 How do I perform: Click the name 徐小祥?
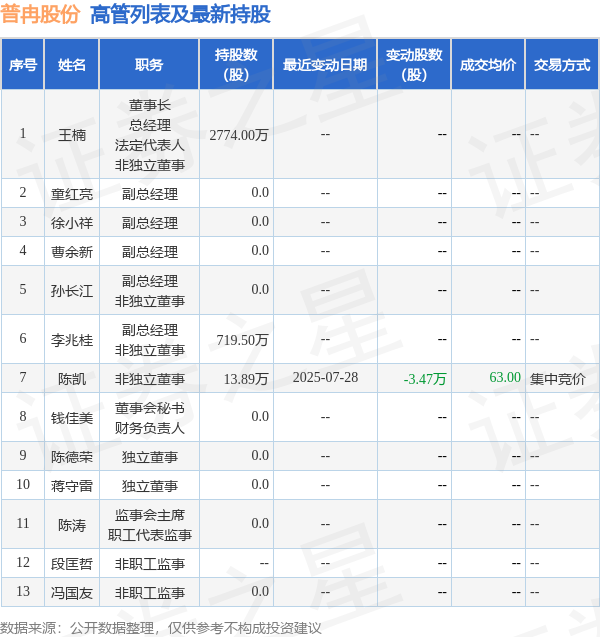coord(72,223)
